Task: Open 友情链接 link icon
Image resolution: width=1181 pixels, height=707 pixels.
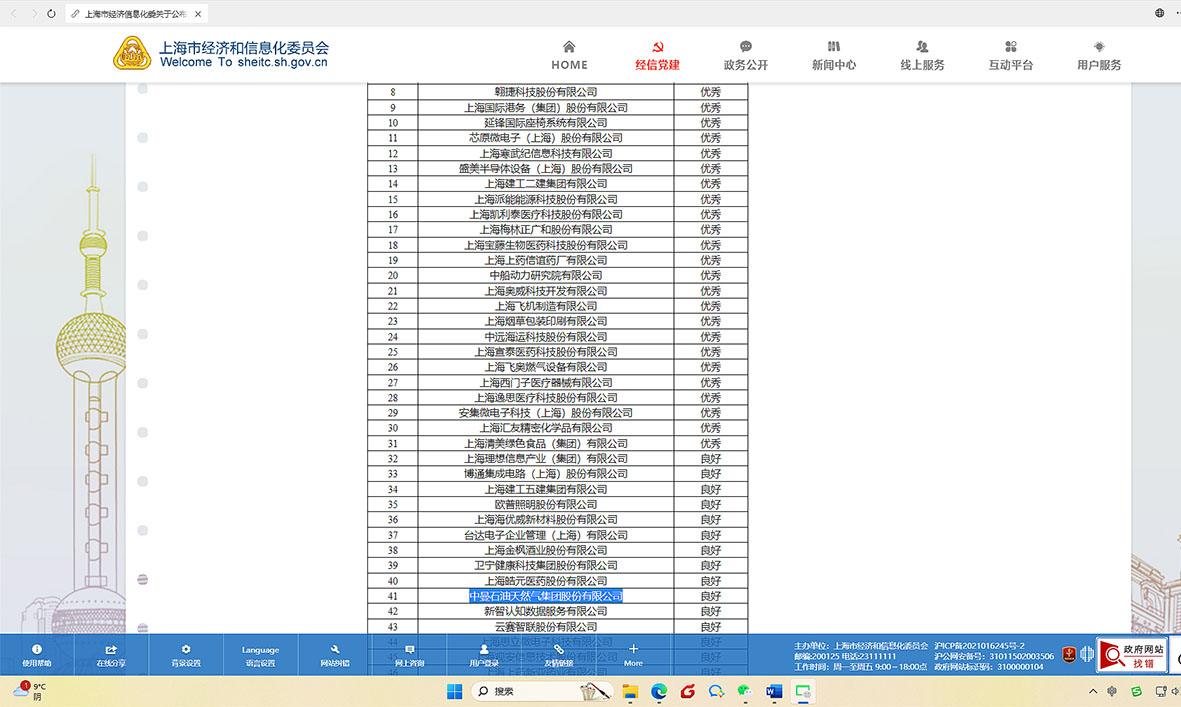Action: [x=558, y=655]
